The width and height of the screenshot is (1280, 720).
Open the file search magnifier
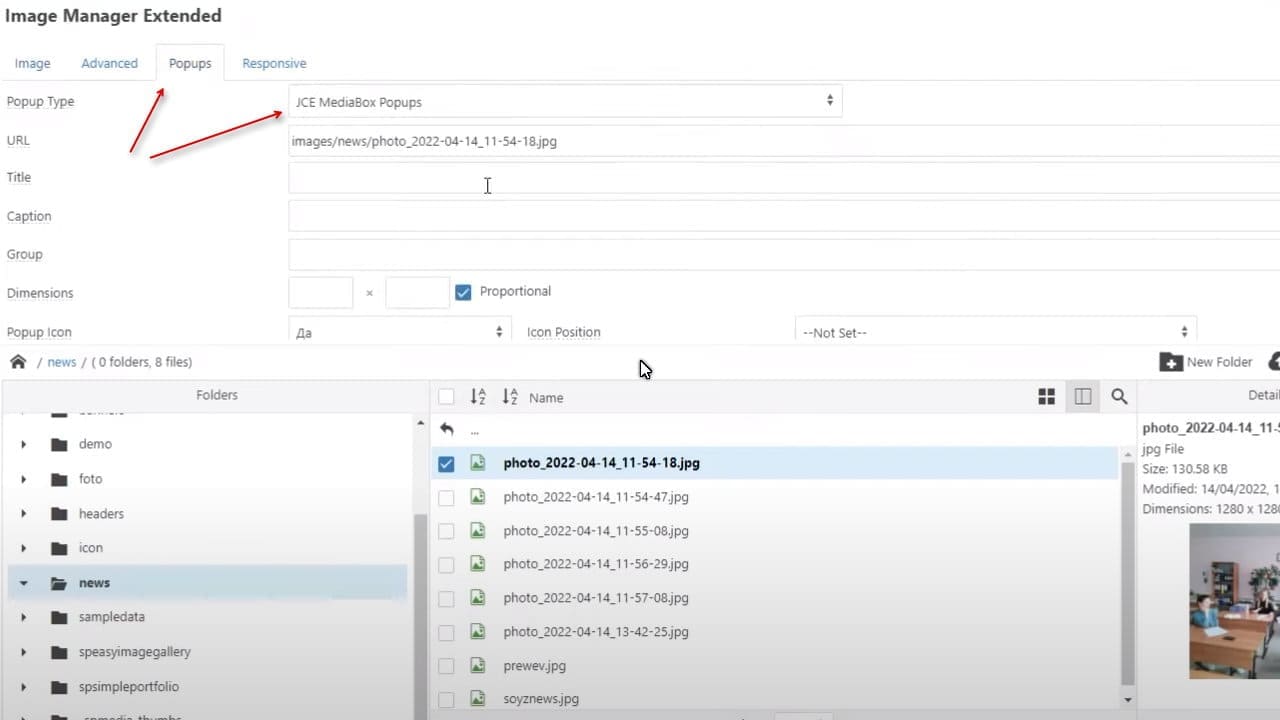[1119, 397]
